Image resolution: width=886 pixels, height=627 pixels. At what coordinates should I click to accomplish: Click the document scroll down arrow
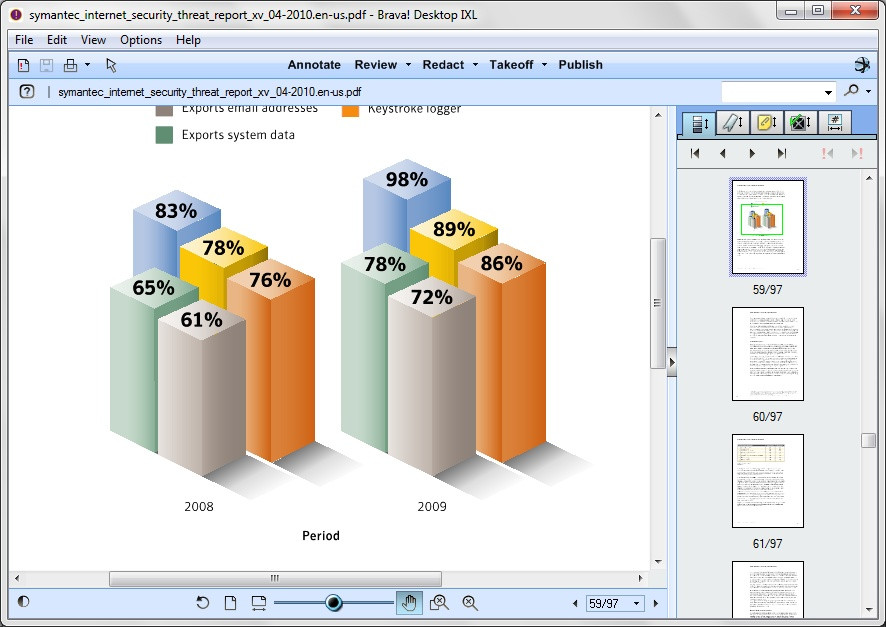click(x=658, y=561)
